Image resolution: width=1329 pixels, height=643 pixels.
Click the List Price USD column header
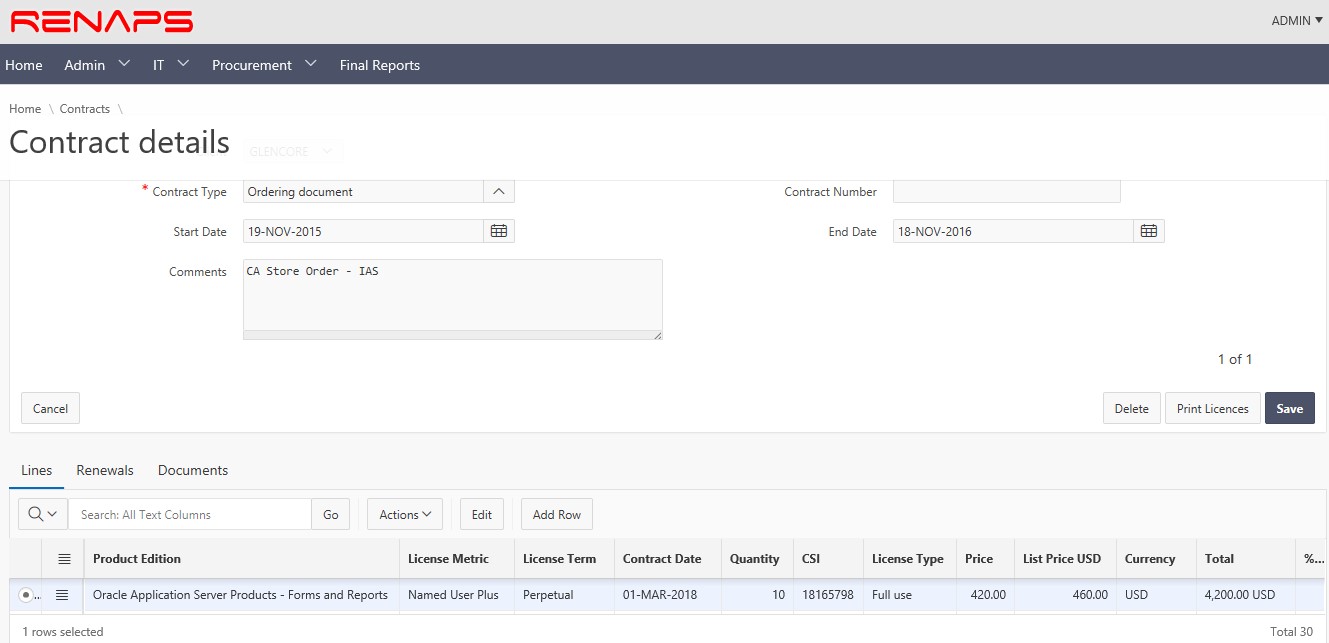click(x=1066, y=559)
